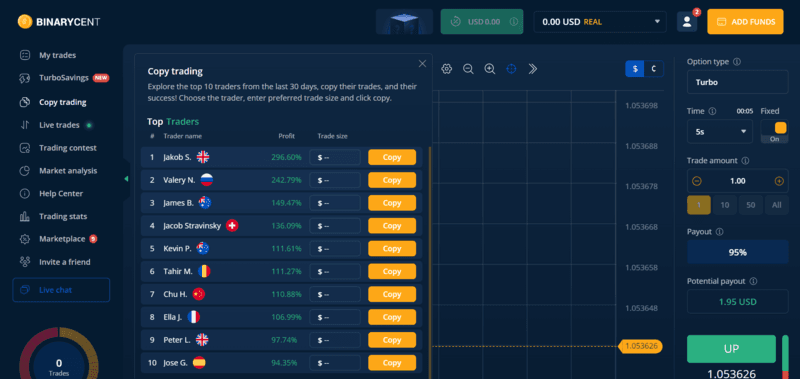Copy trader James B.
Image resolution: width=800 pixels, height=379 pixels.
point(392,203)
